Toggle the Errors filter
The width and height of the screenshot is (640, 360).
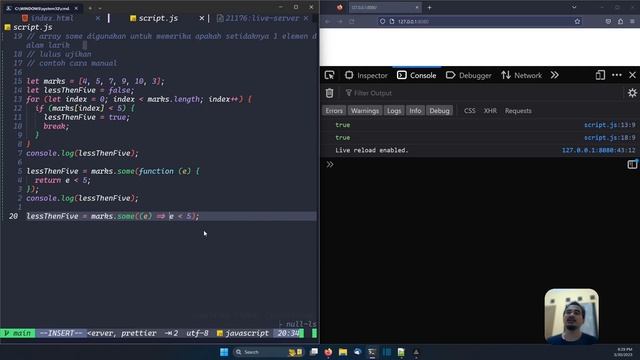334,111
